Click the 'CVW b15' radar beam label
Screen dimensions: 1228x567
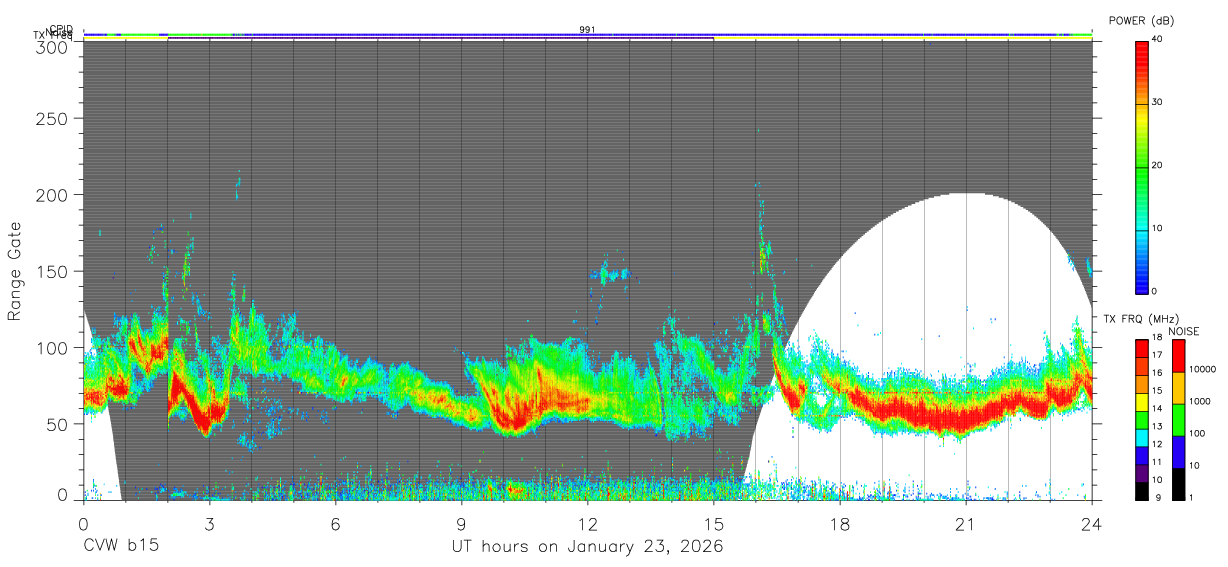pos(121,547)
